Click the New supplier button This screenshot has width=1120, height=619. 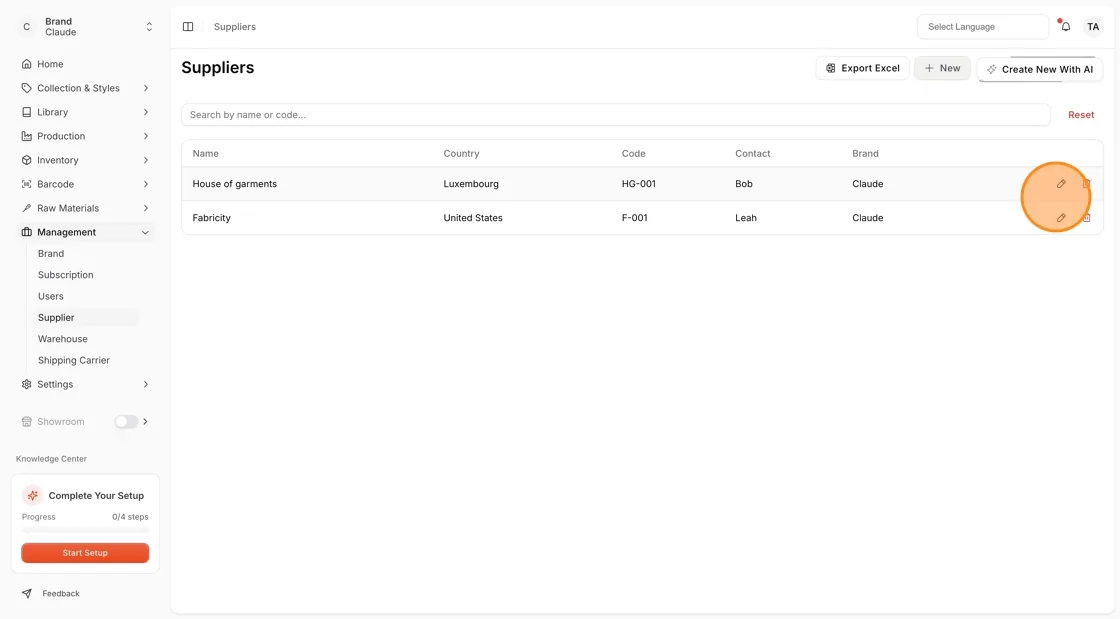[x=942, y=68]
